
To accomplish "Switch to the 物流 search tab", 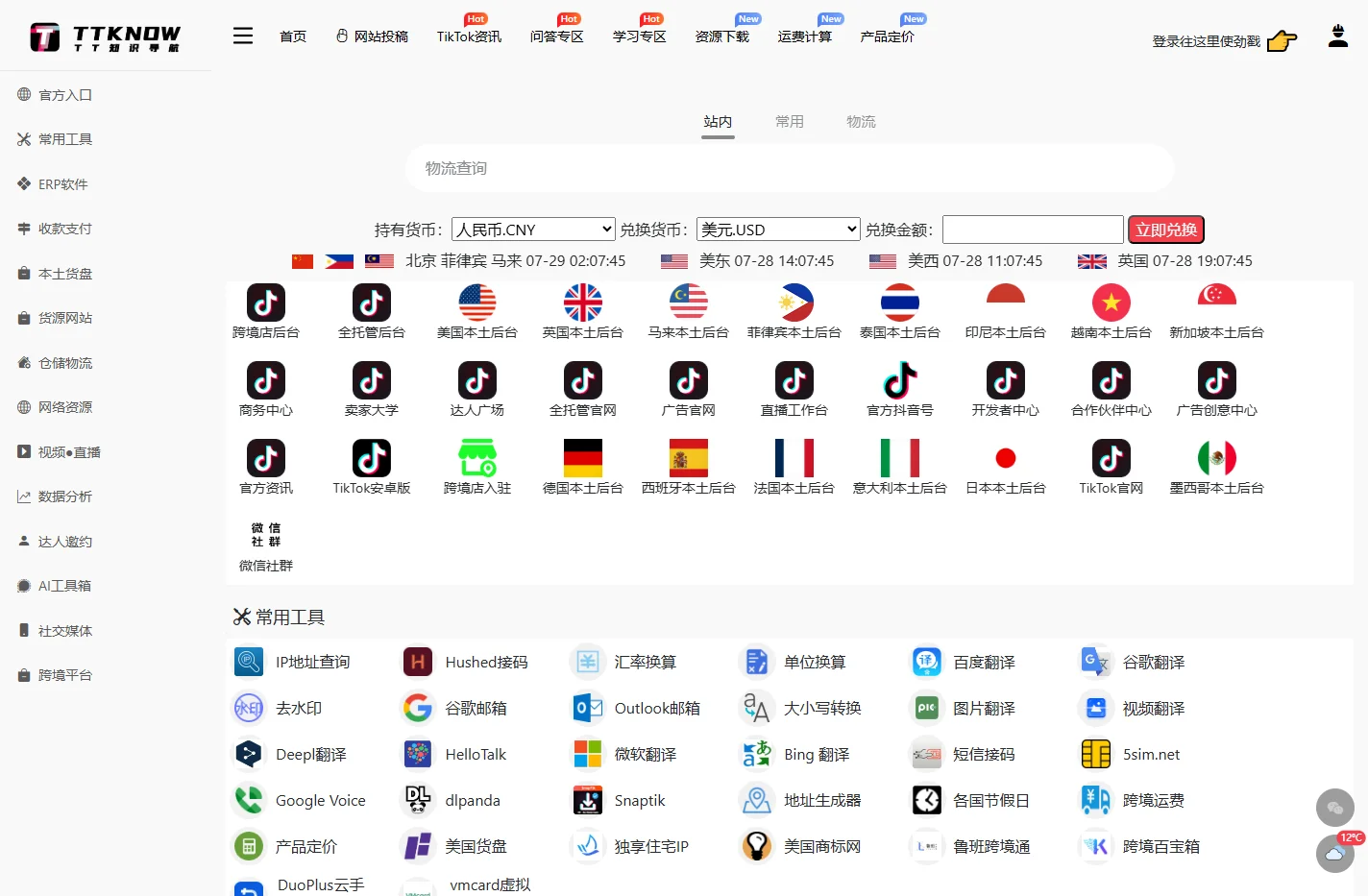I will 861,122.
